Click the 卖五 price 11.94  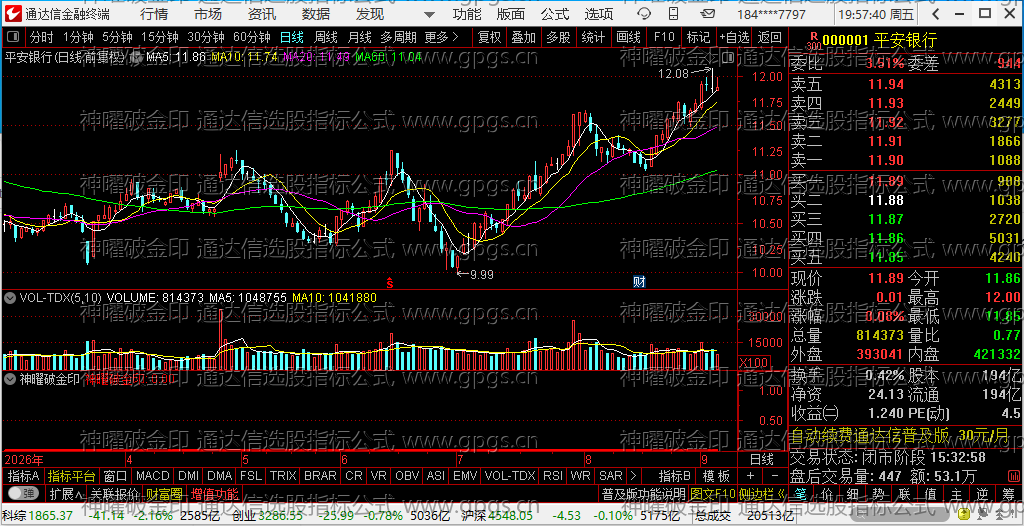(886, 84)
